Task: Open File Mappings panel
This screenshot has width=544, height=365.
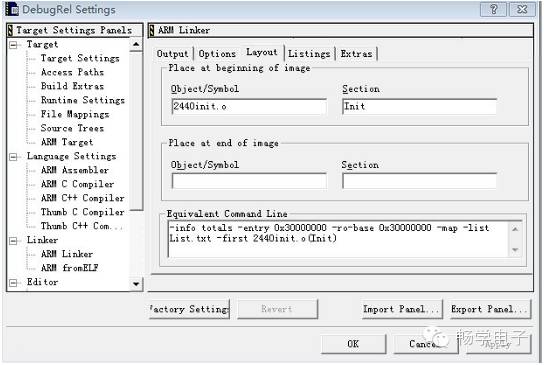Action: (75, 114)
